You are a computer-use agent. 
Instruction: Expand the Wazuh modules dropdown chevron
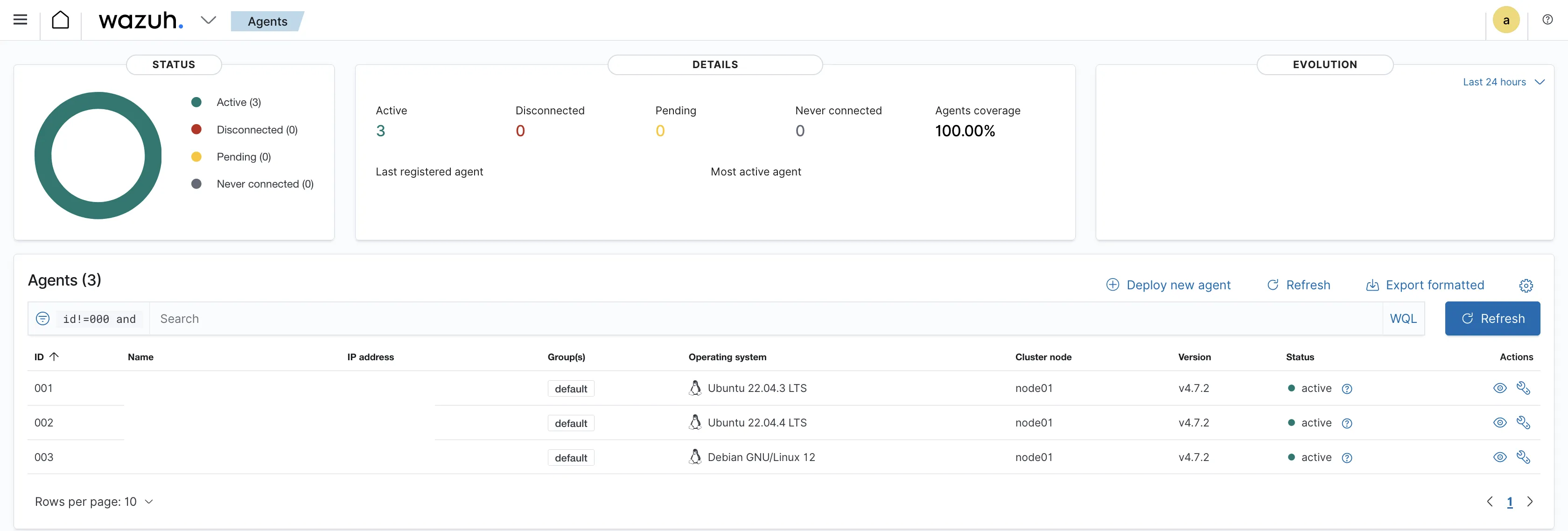click(x=208, y=21)
